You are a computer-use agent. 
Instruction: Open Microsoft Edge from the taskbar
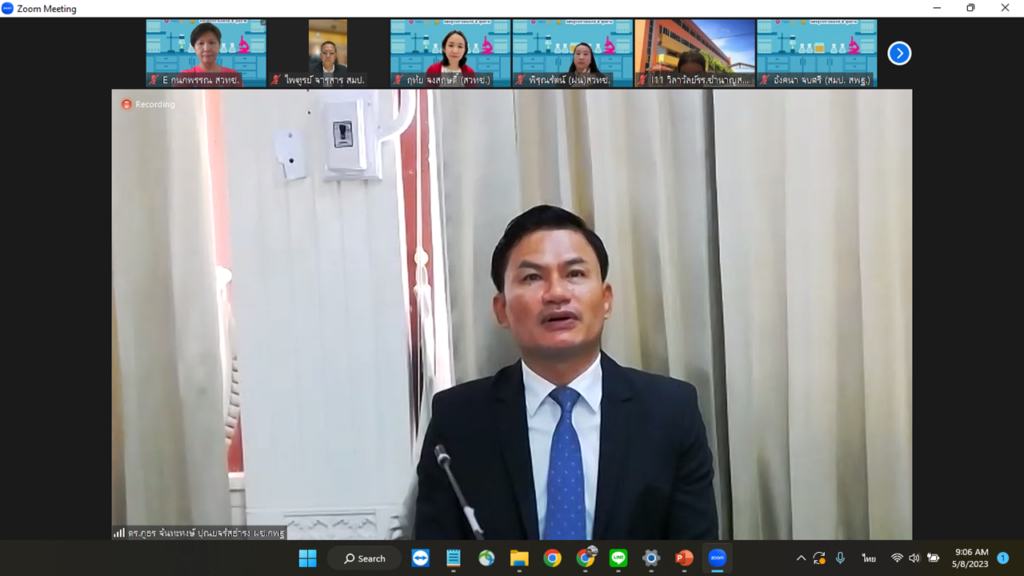[x=484, y=559]
